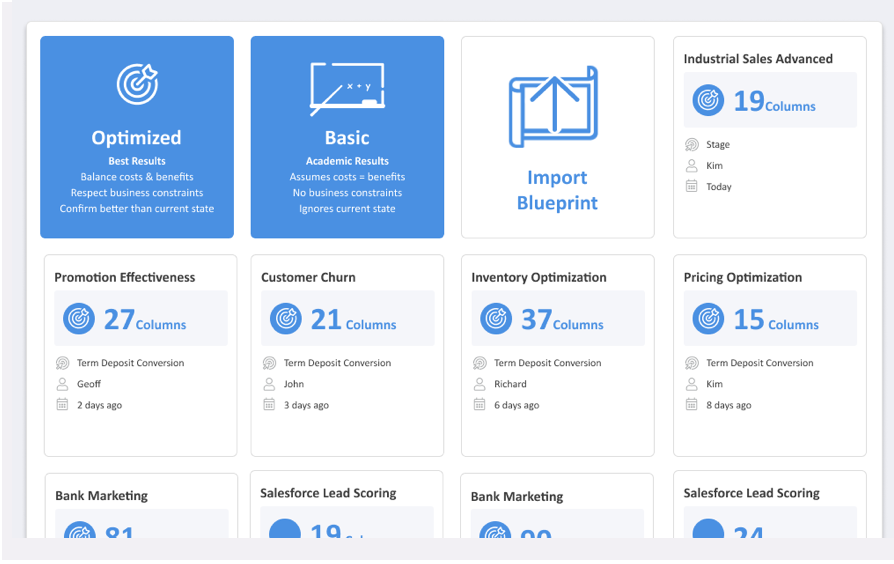Click the calendar icon next to 8 days ago

pyautogui.click(x=692, y=404)
